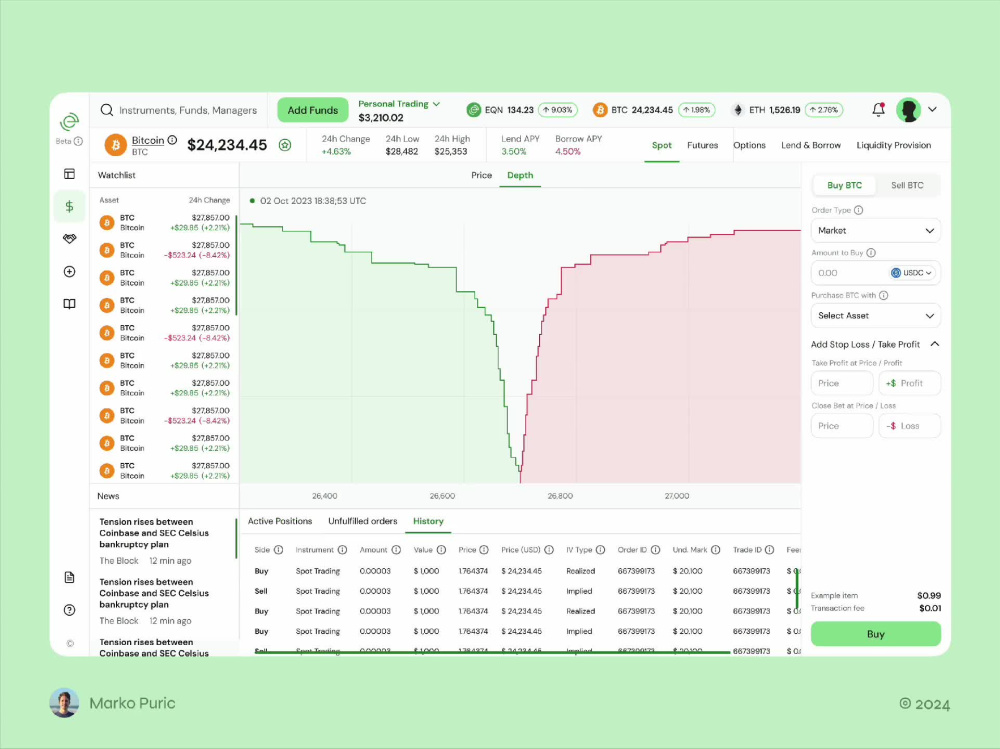
Task: Click the Loss amount field
Action: [x=909, y=426]
